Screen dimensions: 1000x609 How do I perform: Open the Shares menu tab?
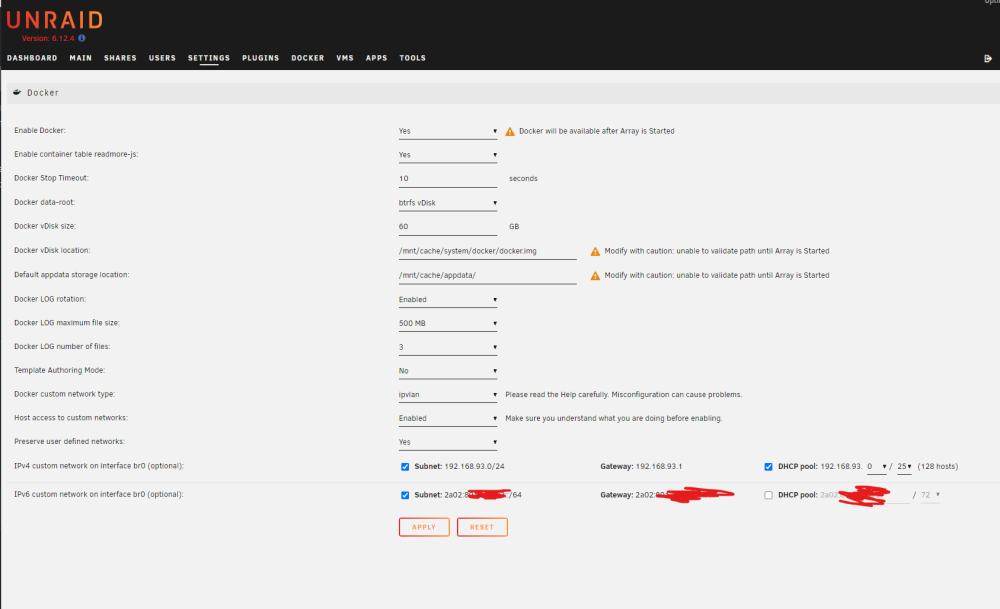[x=120, y=58]
